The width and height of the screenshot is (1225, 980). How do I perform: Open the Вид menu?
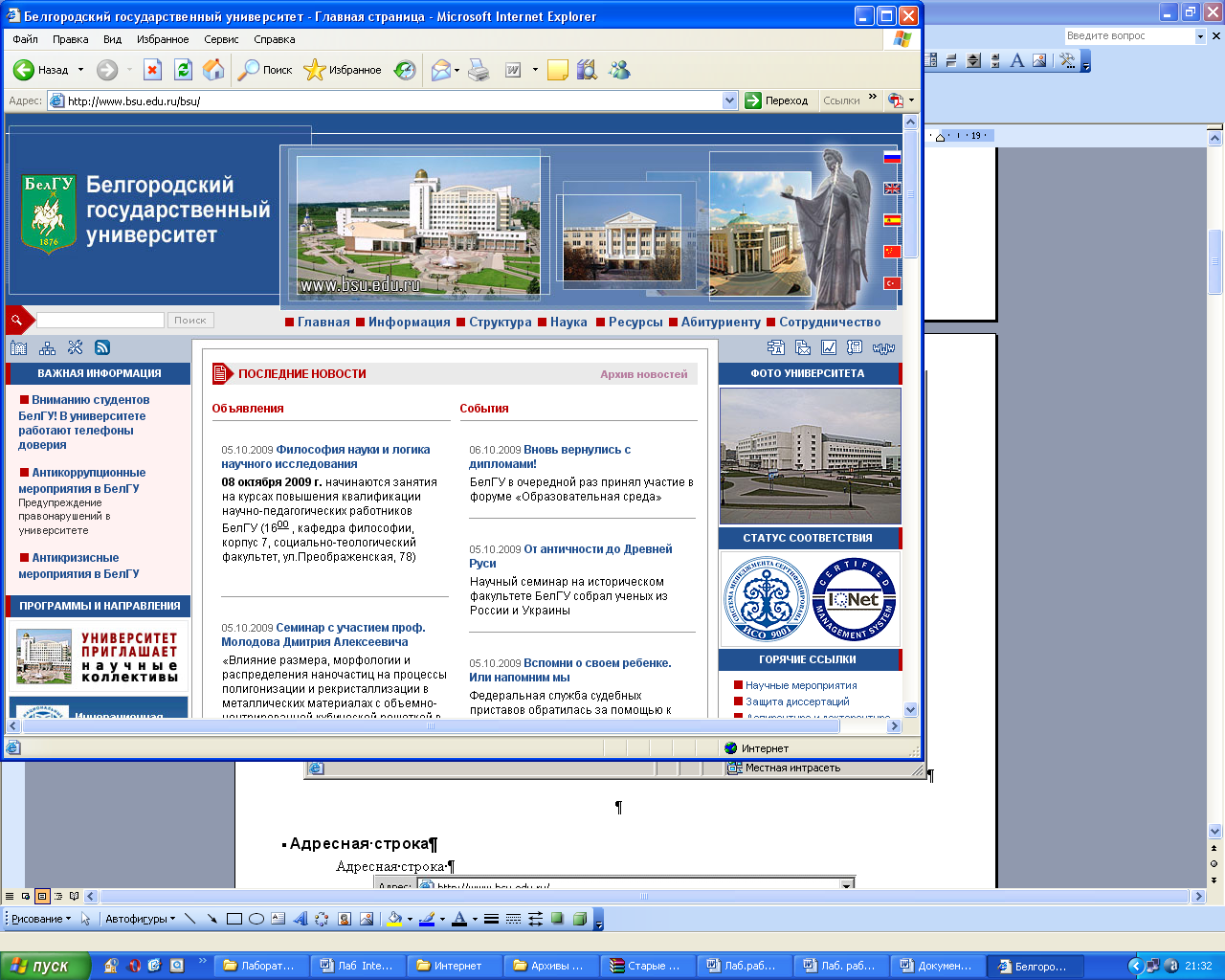(x=112, y=39)
